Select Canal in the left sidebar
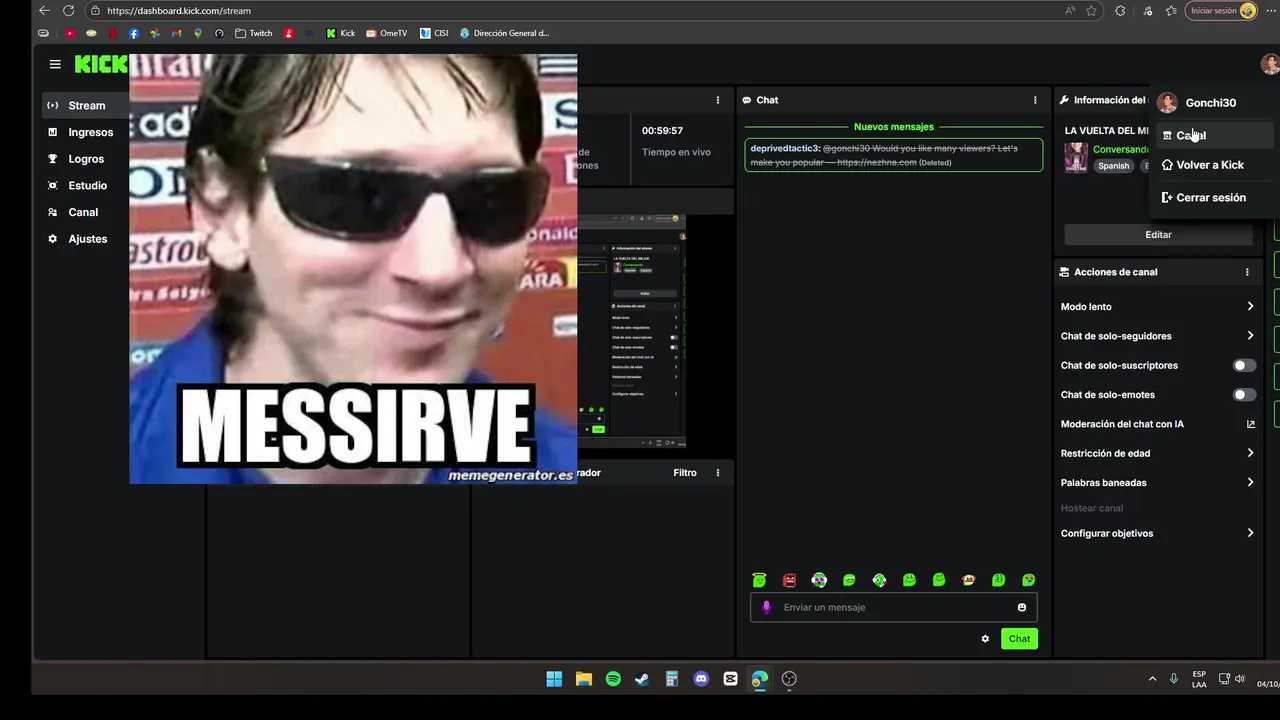This screenshot has width=1280, height=720. [x=85, y=212]
